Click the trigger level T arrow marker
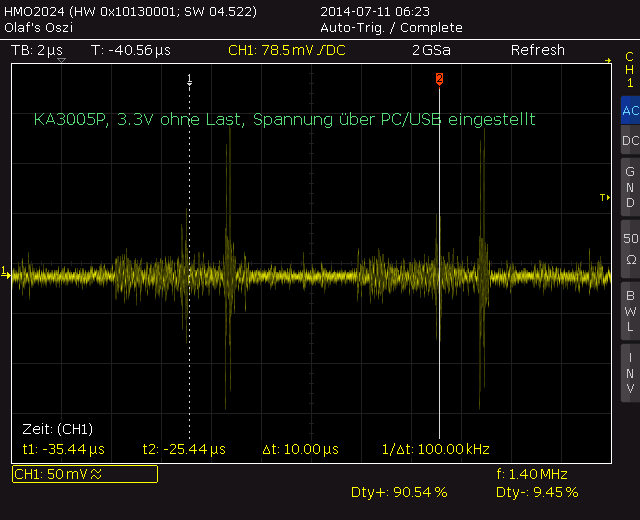 click(605, 198)
